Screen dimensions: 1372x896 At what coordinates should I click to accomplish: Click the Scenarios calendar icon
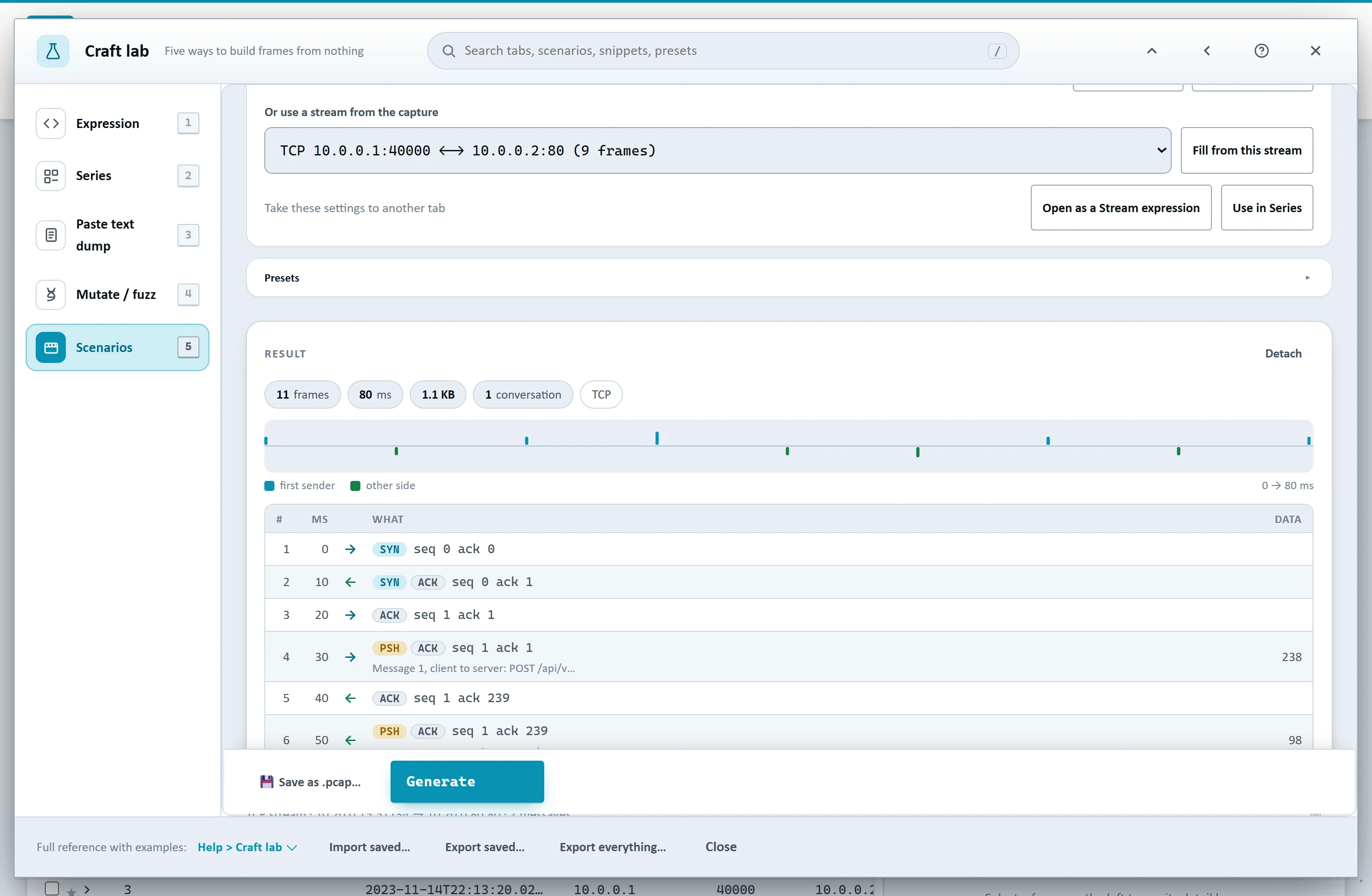pyautogui.click(x=51, y=347)
